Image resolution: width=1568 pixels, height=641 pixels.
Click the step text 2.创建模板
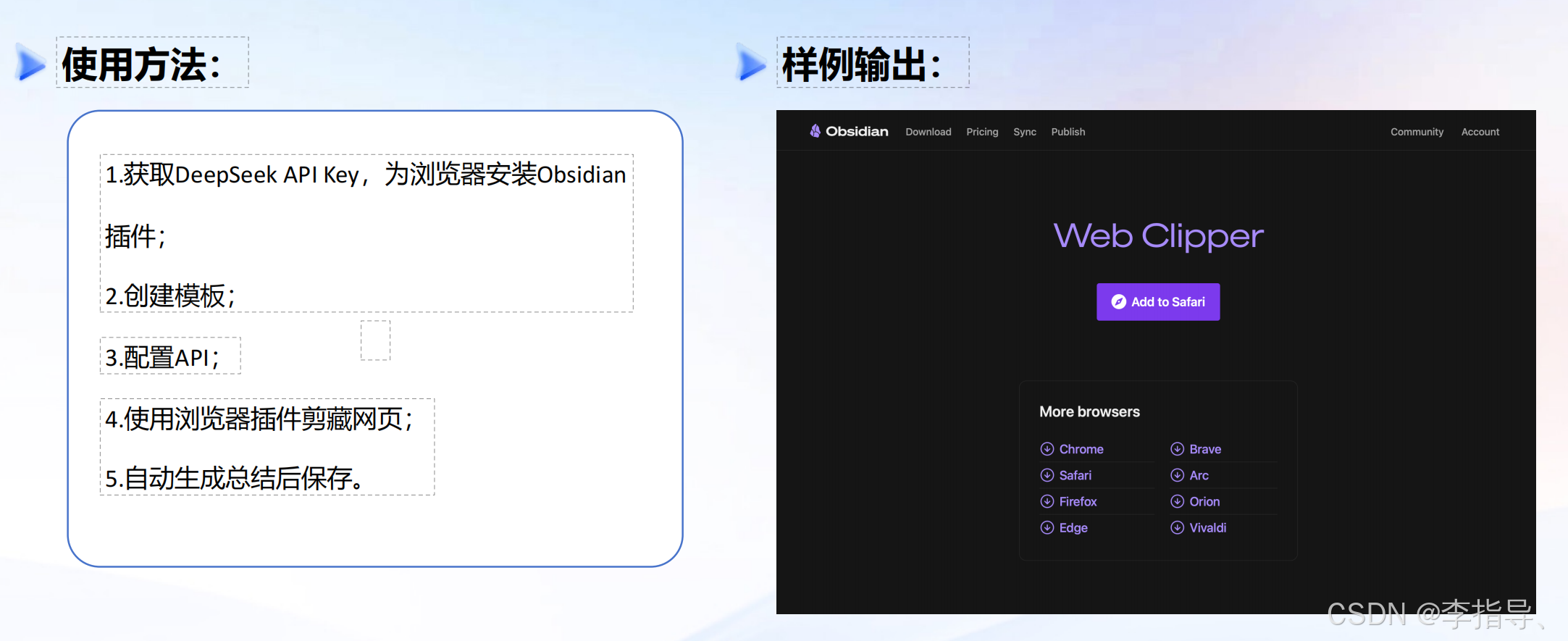(x=170, y=296)
